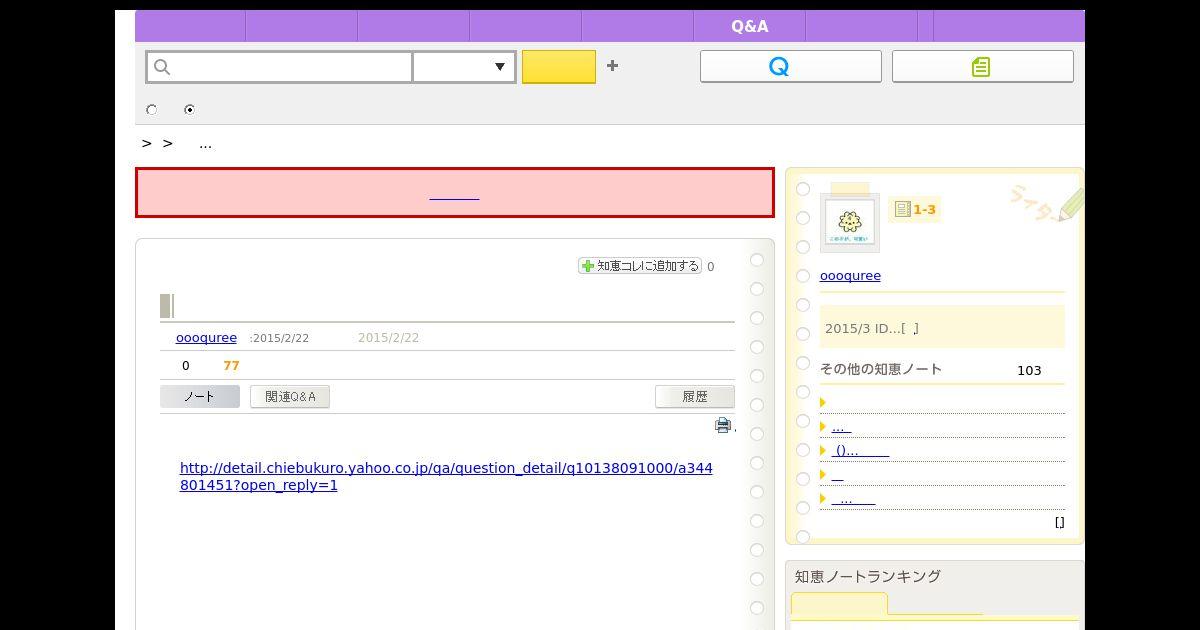Switch to the ノート tab
The width and height of the screenshot is (1200, 630).
click(200, 397)
